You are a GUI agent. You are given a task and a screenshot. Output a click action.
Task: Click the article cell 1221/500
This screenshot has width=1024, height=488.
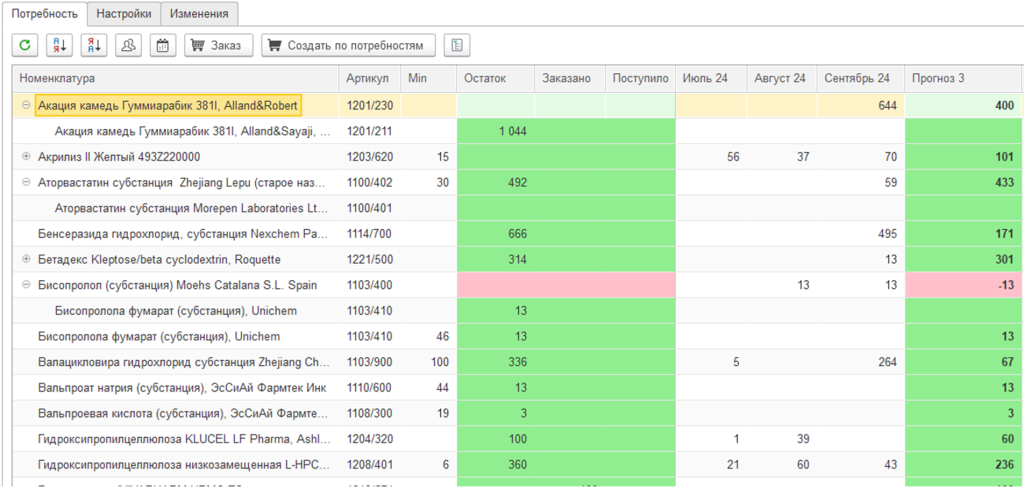click(x=370, y=259)
